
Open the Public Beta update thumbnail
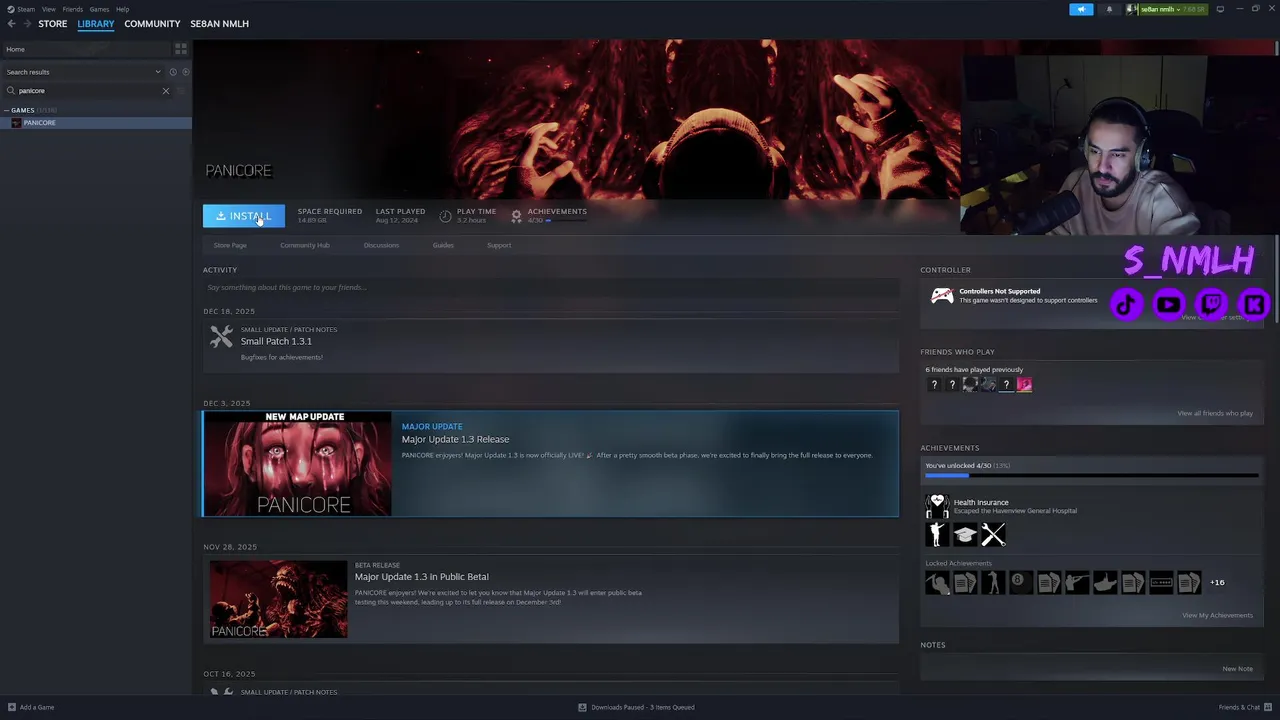click(x=279, y=599)
